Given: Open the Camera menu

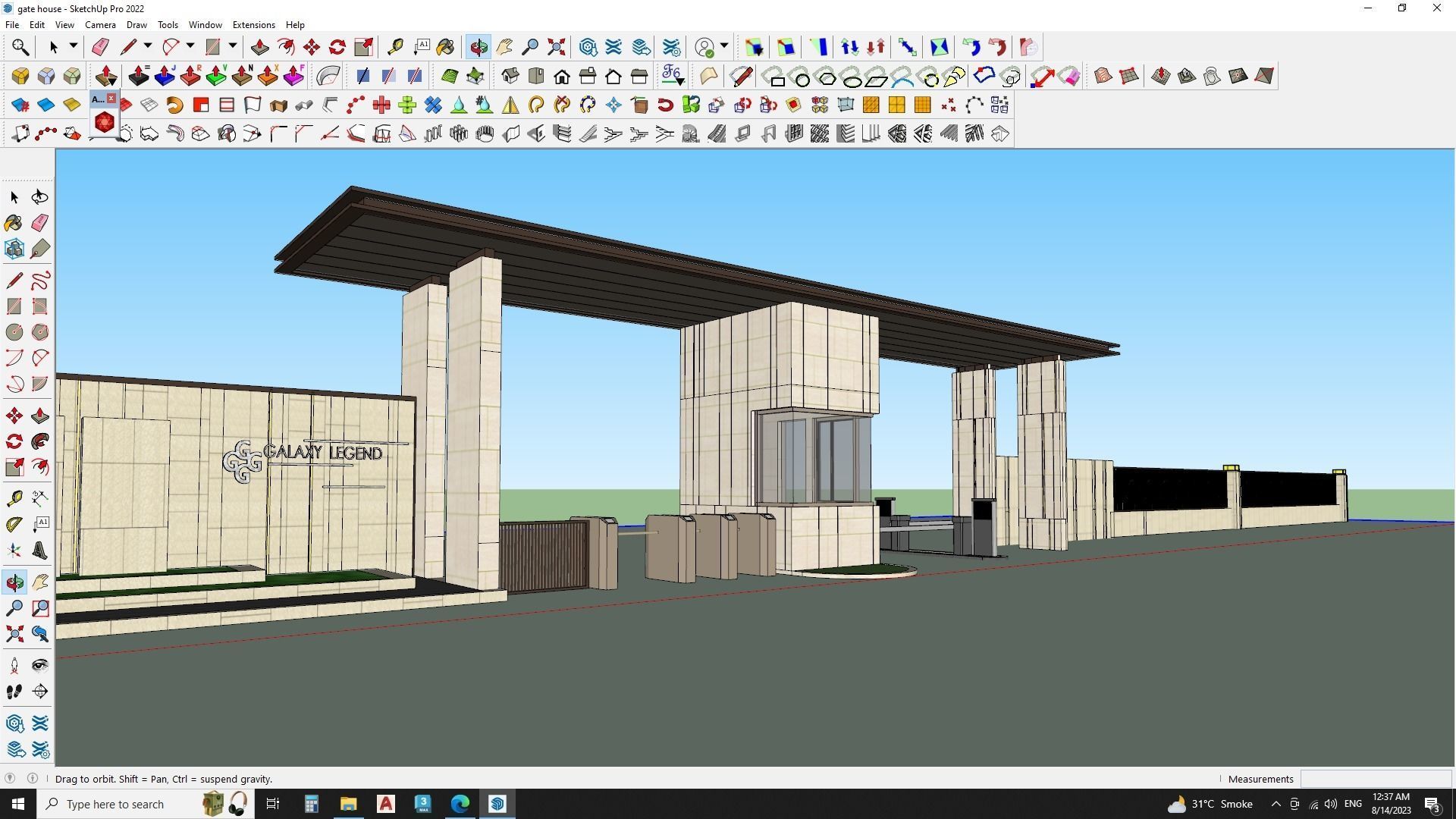Looking at the screenshot, I should (x=100, y=24).
